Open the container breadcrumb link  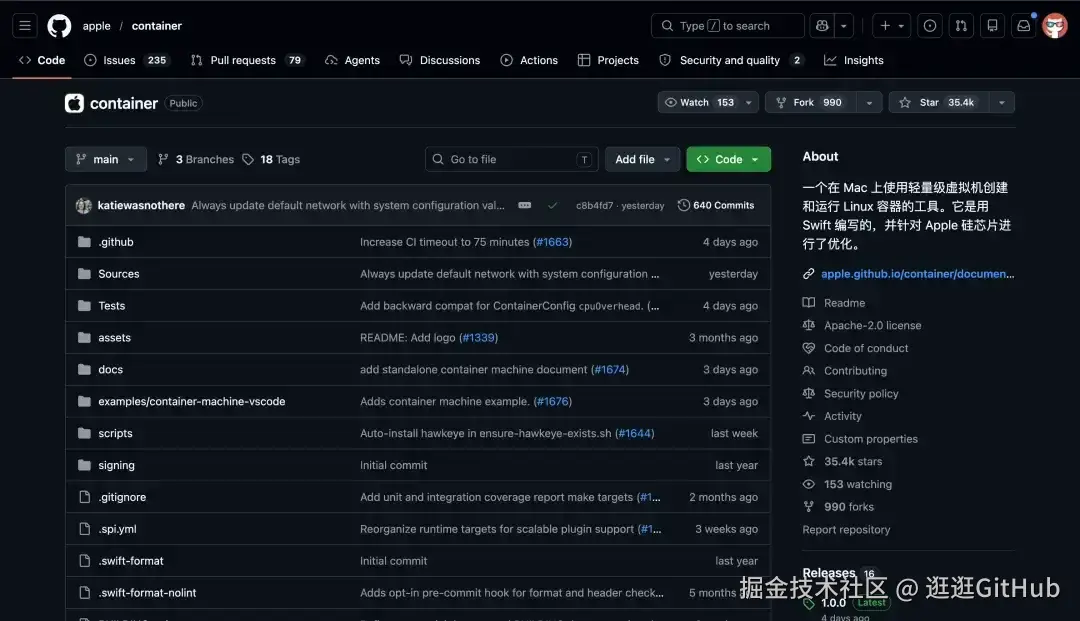click(156, 26)
